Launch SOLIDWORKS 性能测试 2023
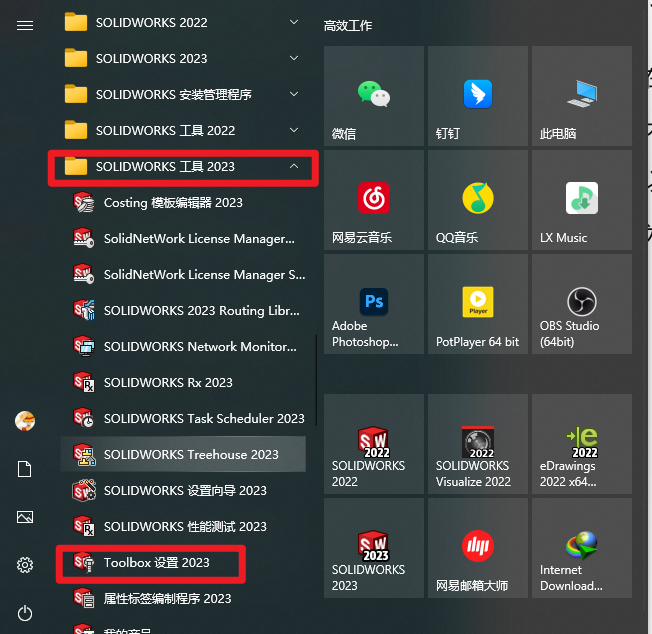Image resolution: width=652 pixels, height=634 pixels. [x=183, y=526]
